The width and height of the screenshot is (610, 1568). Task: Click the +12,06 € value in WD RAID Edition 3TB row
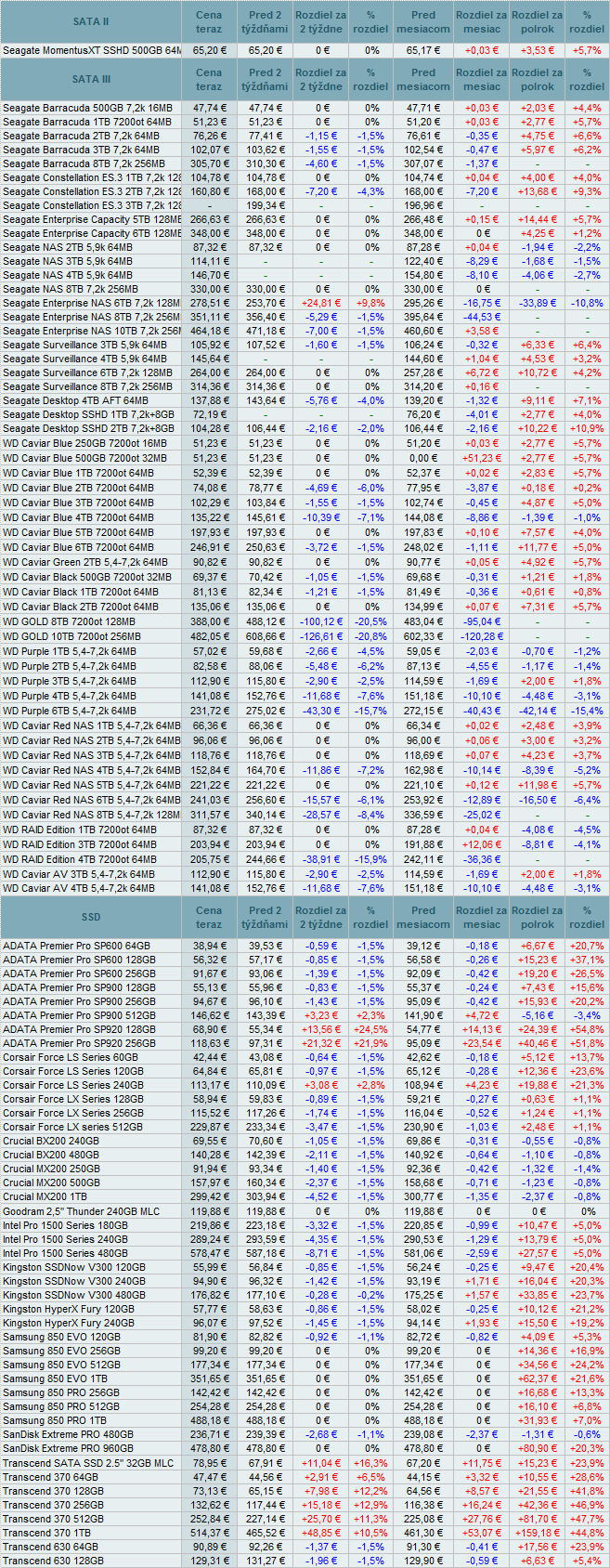[482, 844]
